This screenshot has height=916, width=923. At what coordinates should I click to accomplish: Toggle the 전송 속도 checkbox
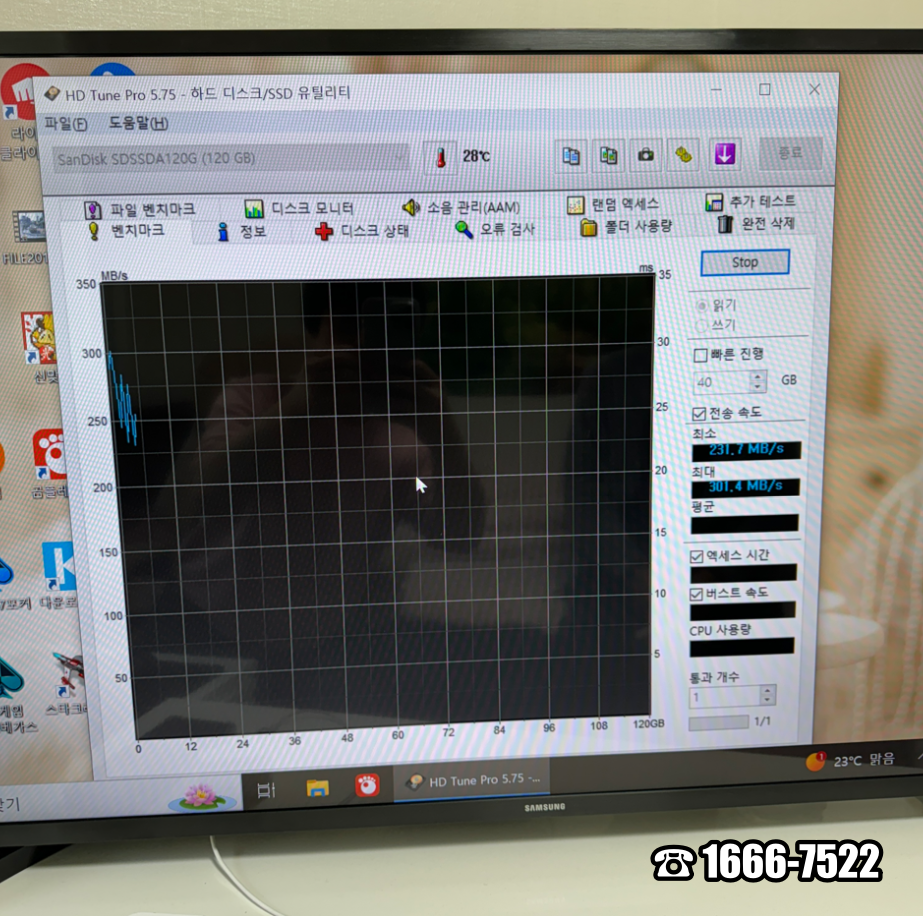click(x=699, y=414)
